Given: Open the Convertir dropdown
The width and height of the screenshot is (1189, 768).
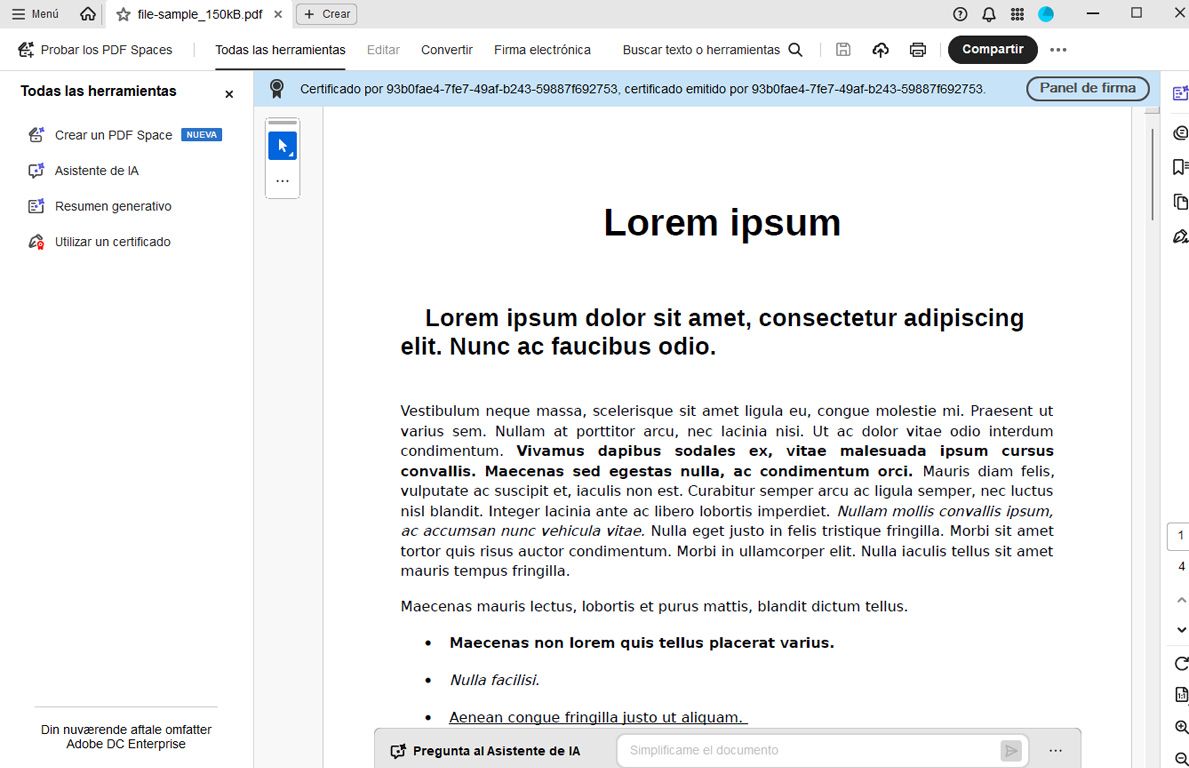Looking at the screenshot, I should tap(446, 49).
